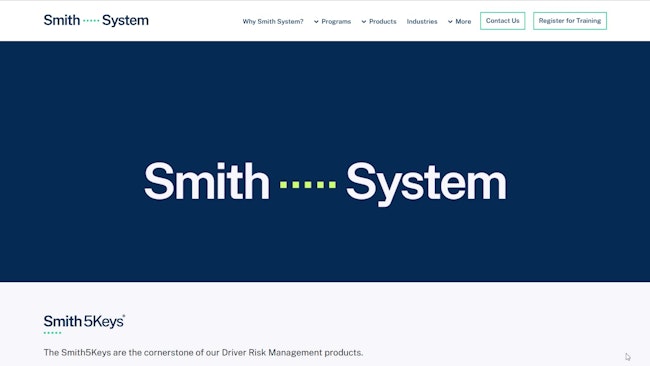This screenshot has width=650, height=366.
Task: Open the Why Smith System? page
Action: pyautogui.click(x=273, y=22)
